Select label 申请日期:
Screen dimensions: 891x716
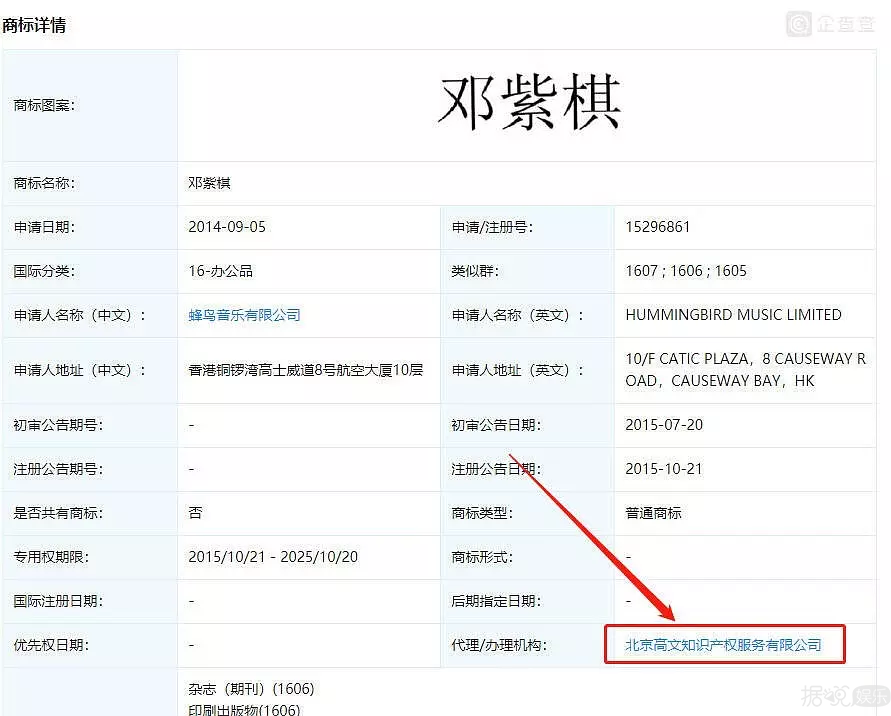[x=44, y=227]
